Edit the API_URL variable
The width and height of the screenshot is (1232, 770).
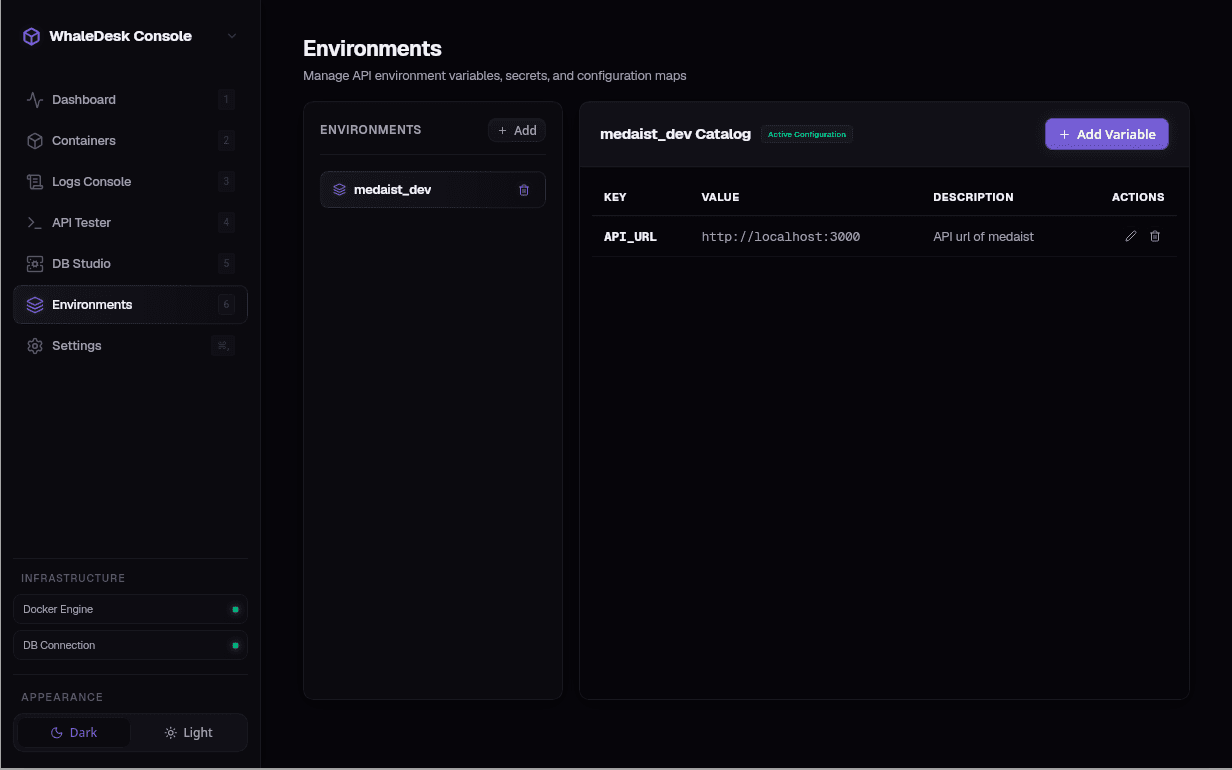1131,236
